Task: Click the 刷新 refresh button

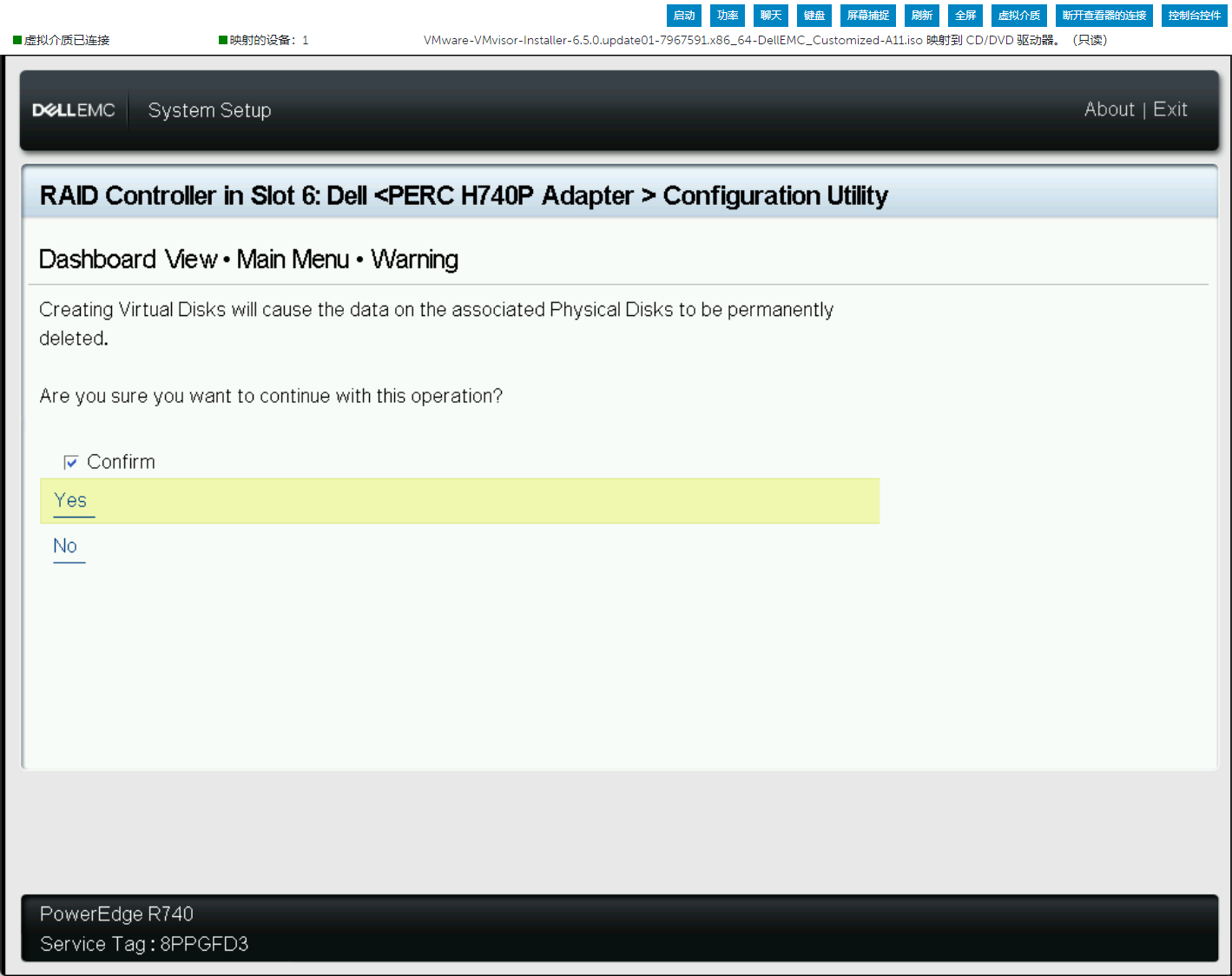Action: [922, 16]
